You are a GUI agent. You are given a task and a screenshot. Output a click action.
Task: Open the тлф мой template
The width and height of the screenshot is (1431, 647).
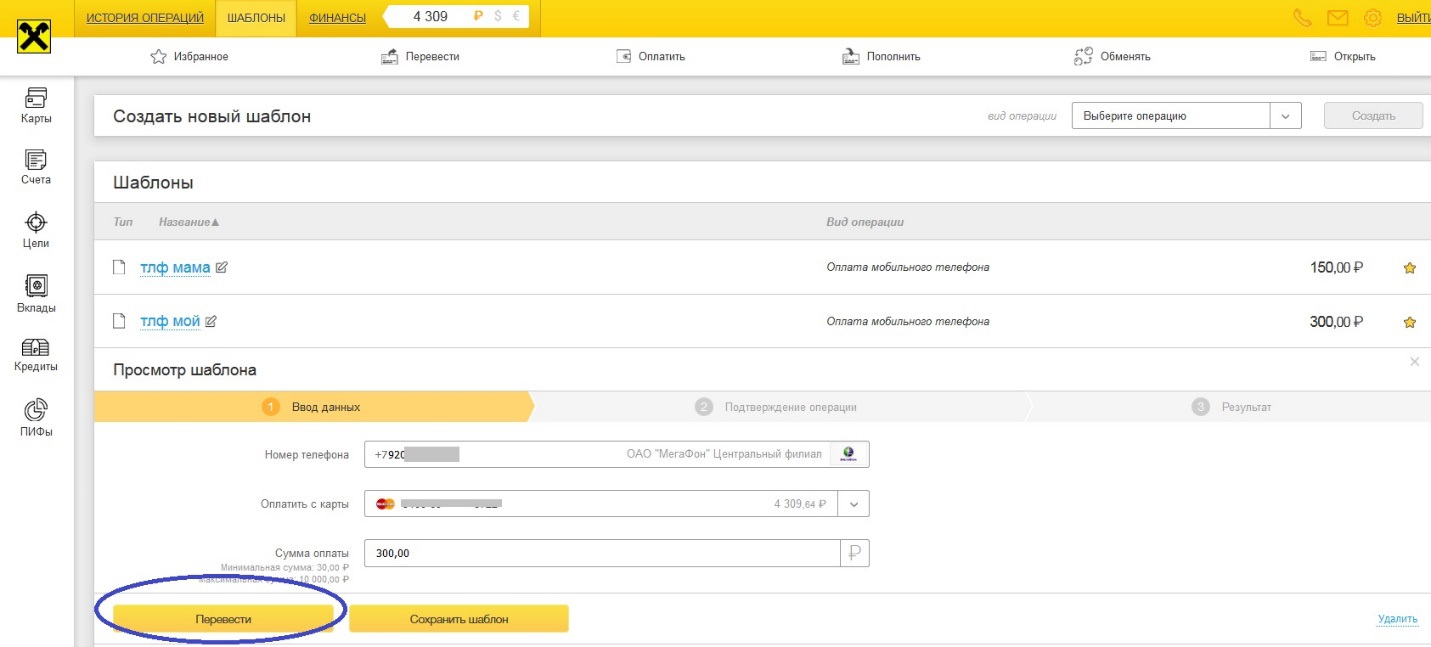(170, 321)
